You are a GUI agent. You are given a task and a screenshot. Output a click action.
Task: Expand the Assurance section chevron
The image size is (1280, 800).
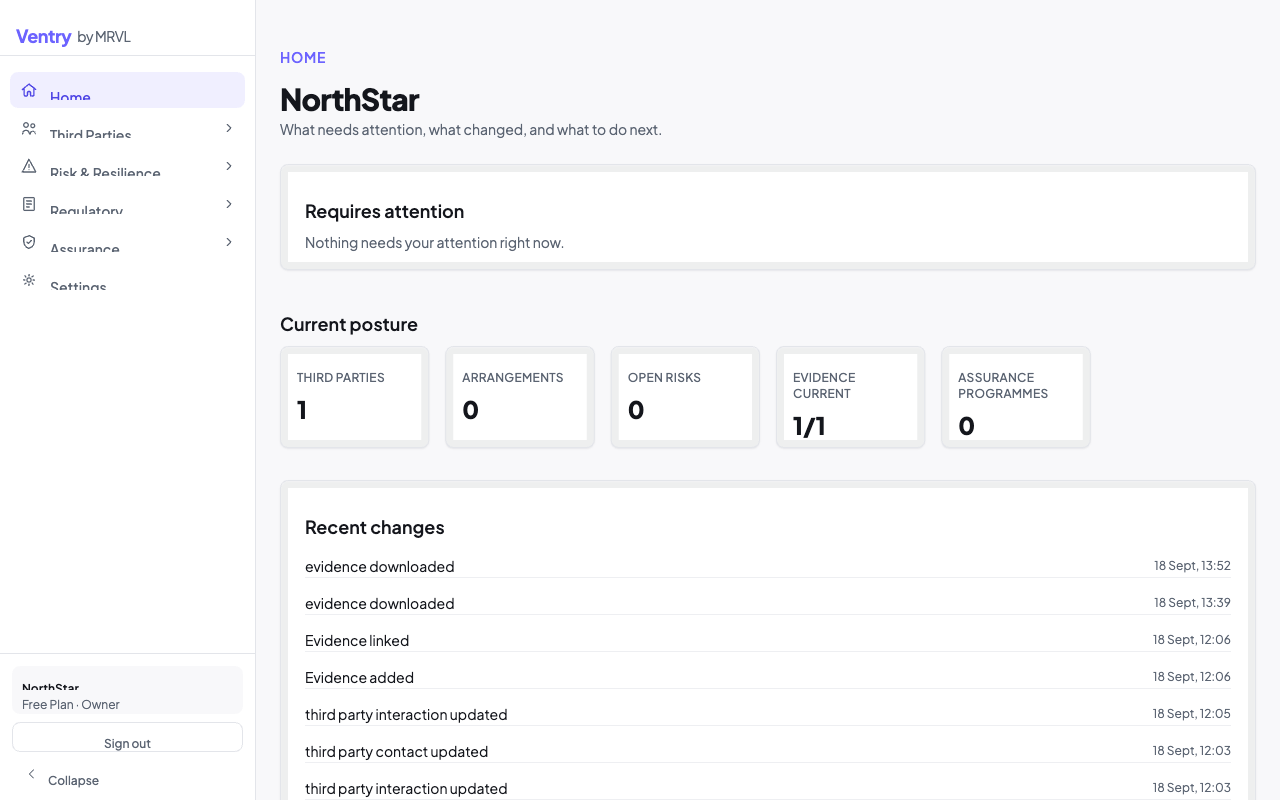(x=229, y=242)
